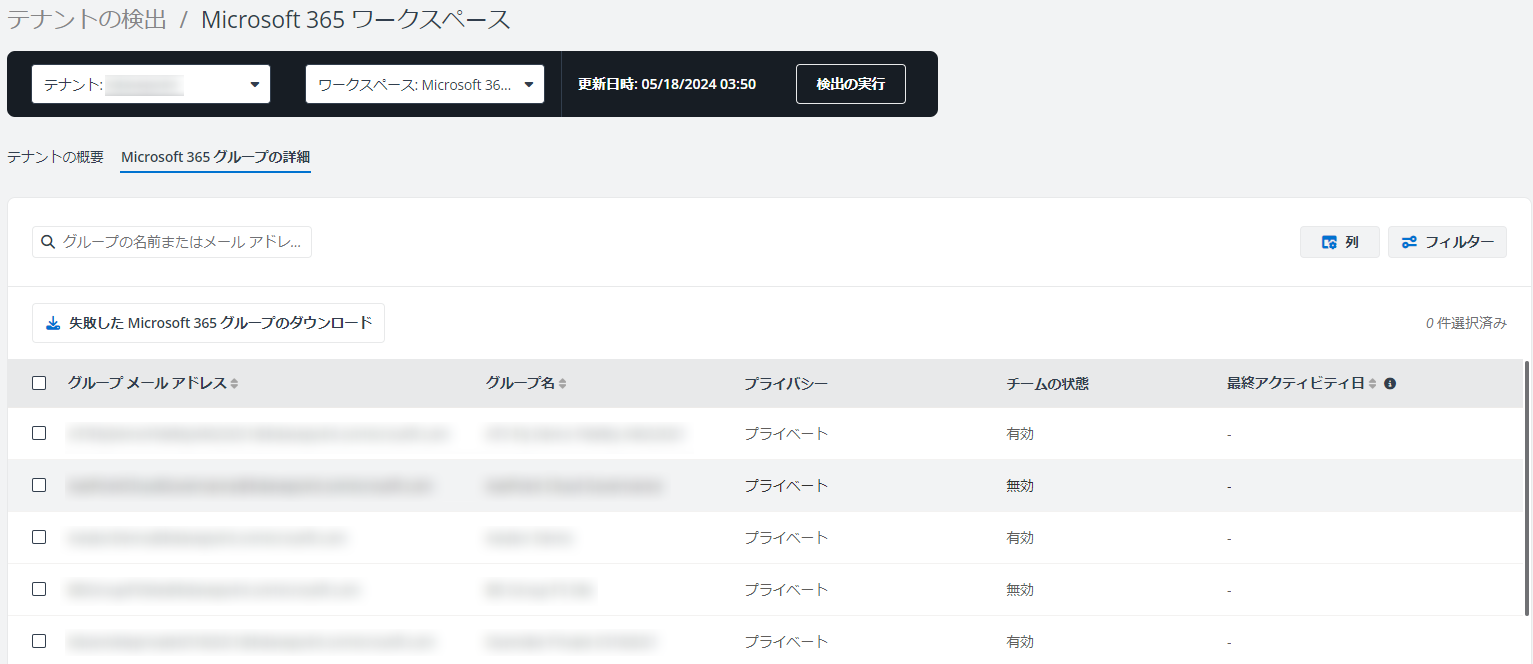
Task: Click the テナントの検出 breadcrumb link
Action: pyautogui.click(x=87, y=20)
